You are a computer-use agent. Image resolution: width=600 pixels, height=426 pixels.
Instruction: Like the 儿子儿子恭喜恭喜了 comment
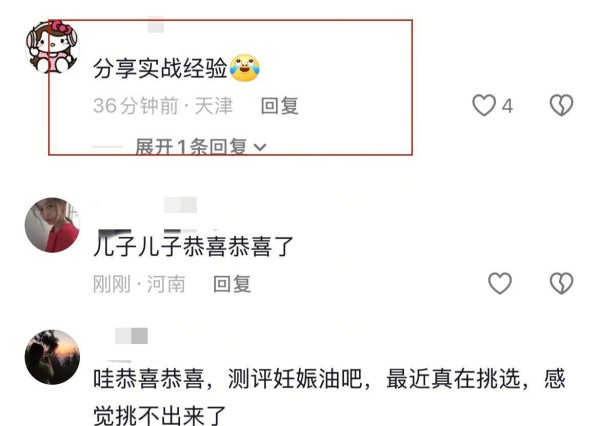[x=500, y=283]
